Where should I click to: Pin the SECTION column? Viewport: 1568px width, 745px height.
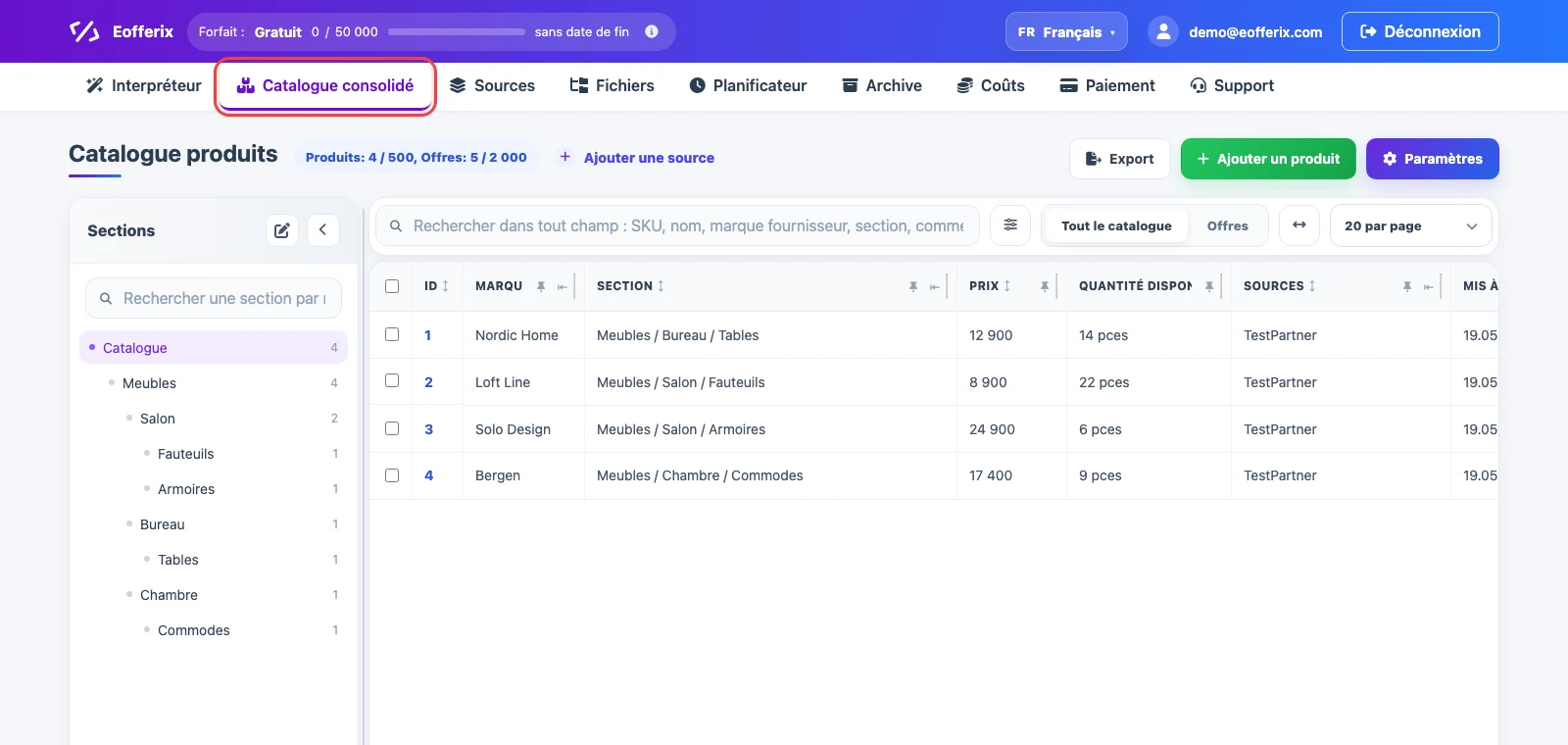[913, 286]
